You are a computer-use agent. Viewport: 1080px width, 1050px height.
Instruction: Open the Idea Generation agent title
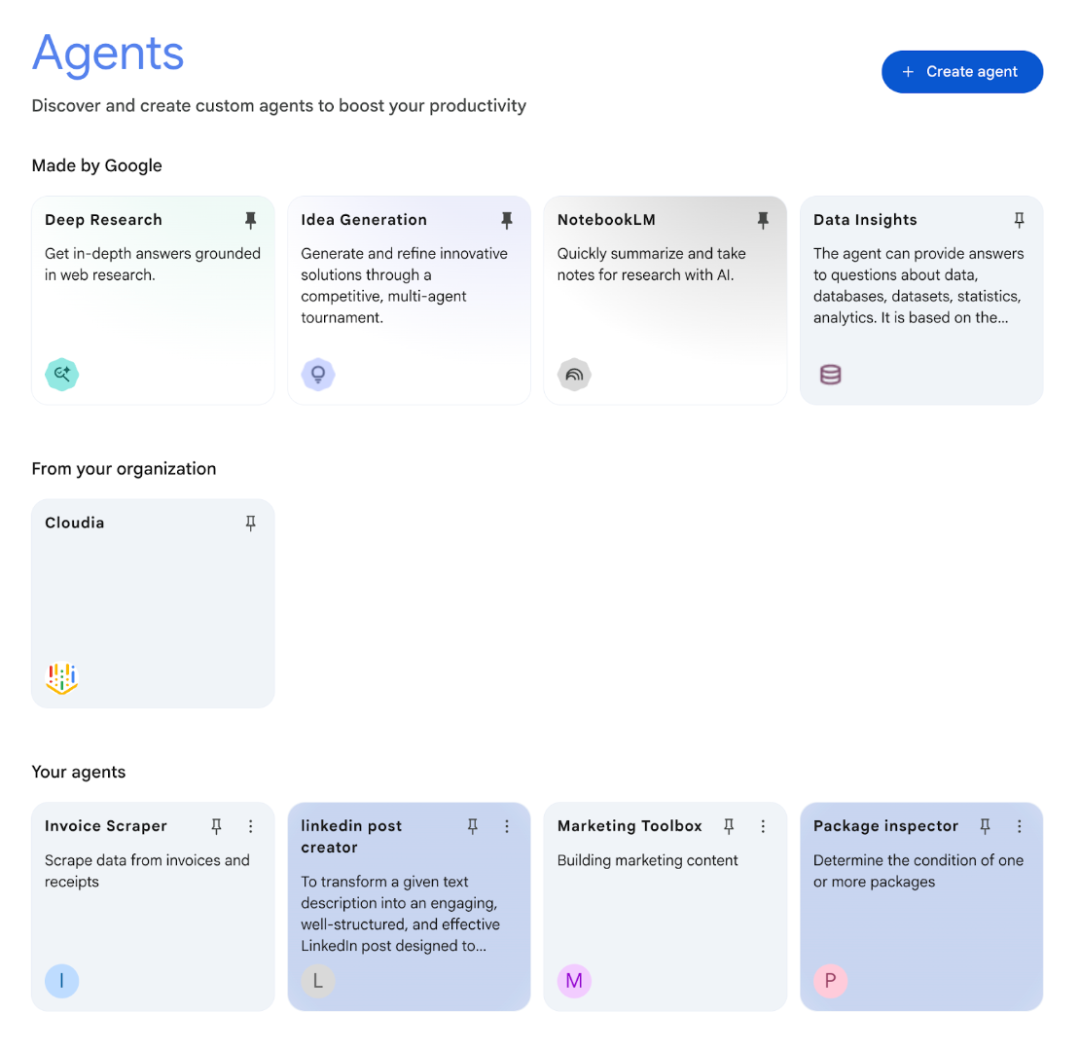[364, 220]
